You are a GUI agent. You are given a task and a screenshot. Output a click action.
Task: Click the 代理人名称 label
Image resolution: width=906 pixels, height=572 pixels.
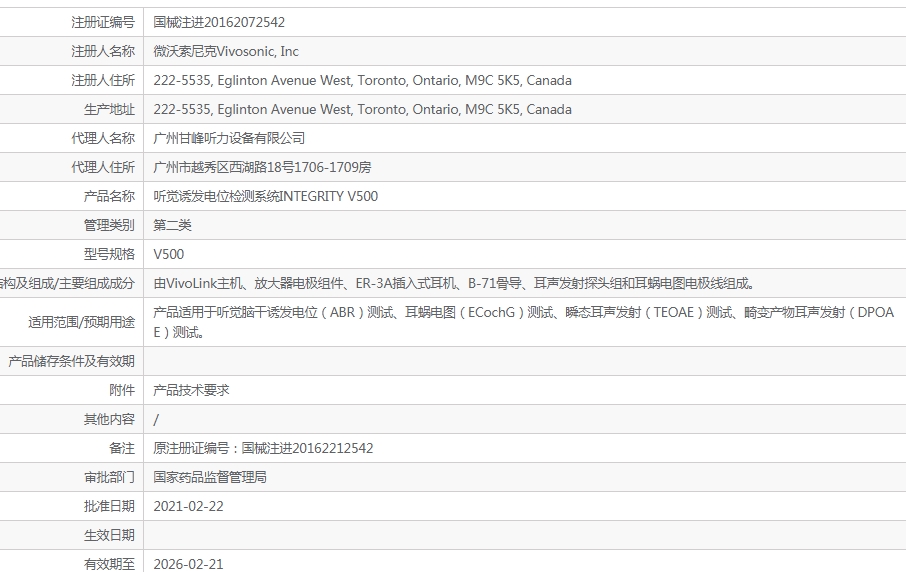[x=103, y=138]
